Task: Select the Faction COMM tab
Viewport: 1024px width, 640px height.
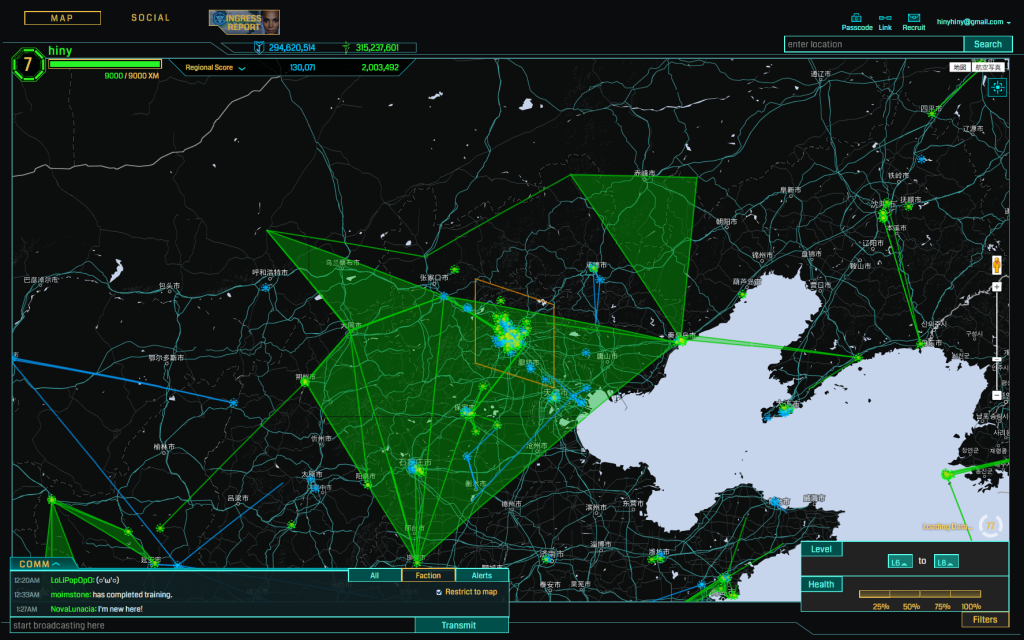Action: [428, 575]
